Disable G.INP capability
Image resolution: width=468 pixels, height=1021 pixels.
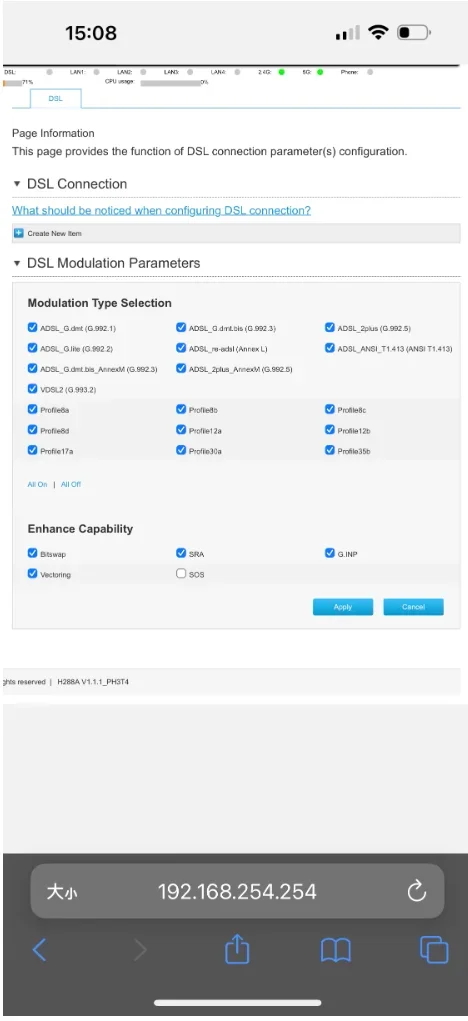point(329,553)
